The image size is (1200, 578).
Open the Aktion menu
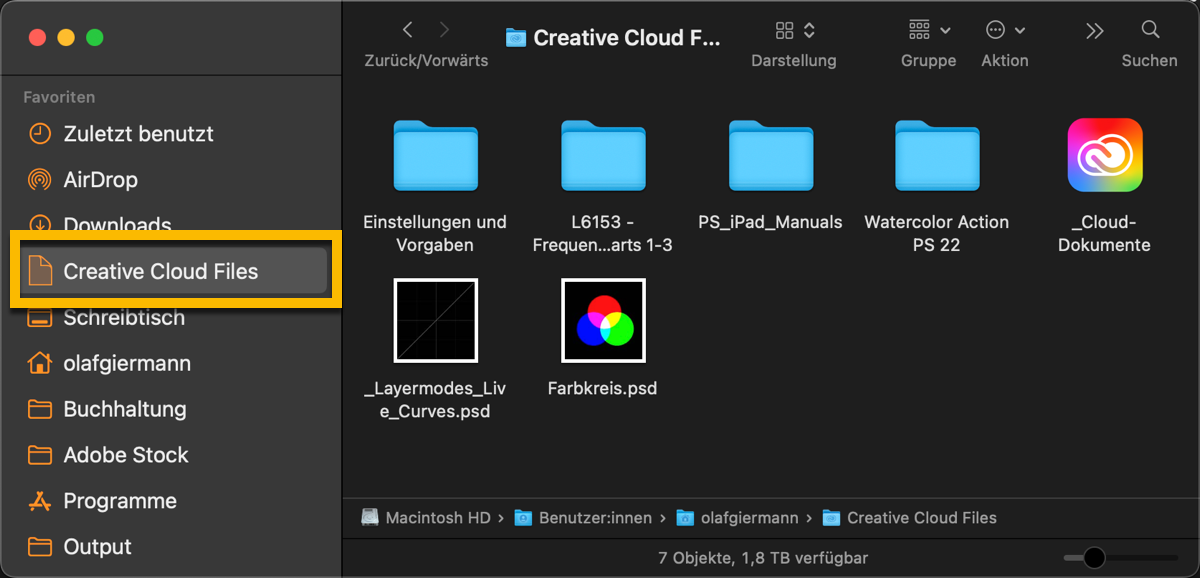[x=1005, y=31]
